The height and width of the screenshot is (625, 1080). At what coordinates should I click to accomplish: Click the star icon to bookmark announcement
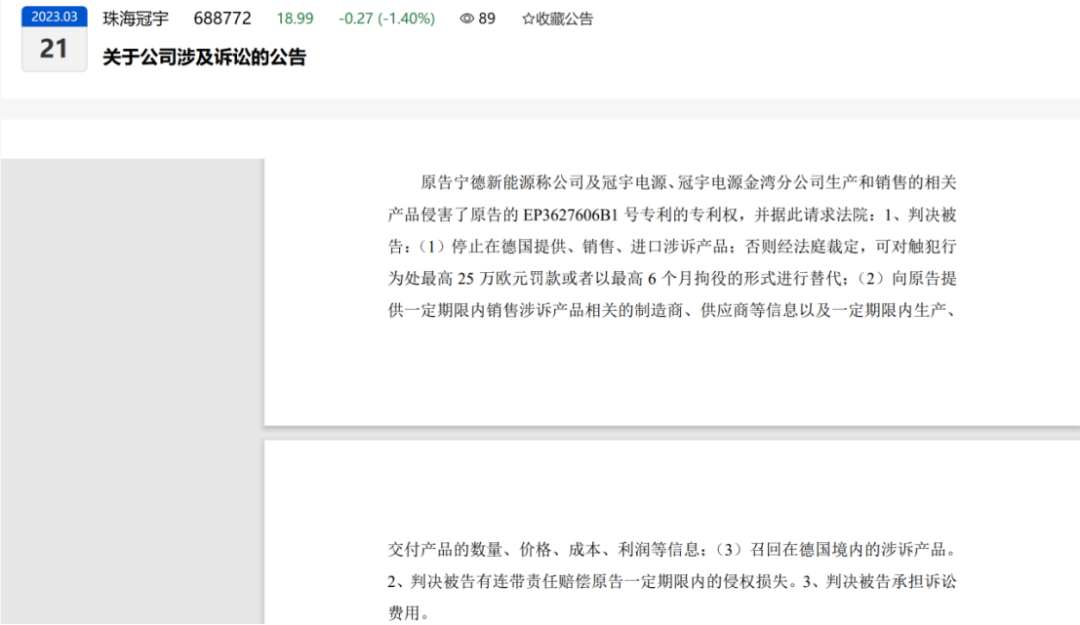point(528,19)
